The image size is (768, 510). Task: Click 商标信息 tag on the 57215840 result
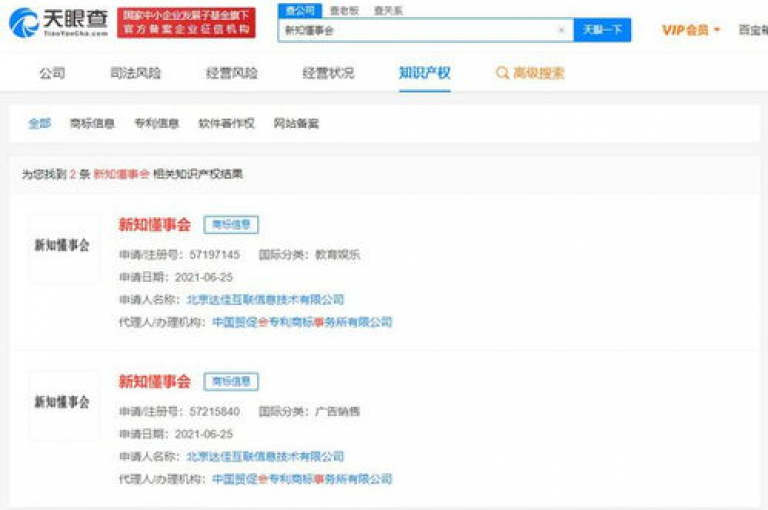(x=231, y=381)
